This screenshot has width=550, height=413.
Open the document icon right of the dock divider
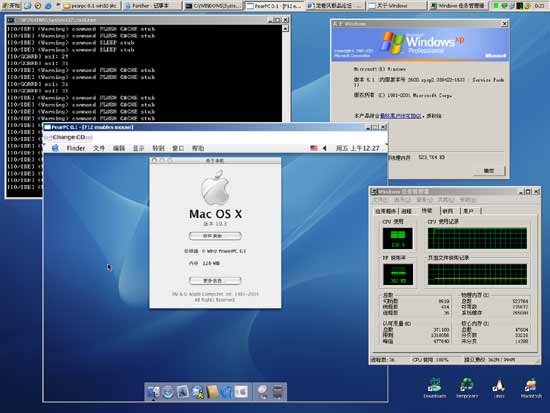(262, 392)
